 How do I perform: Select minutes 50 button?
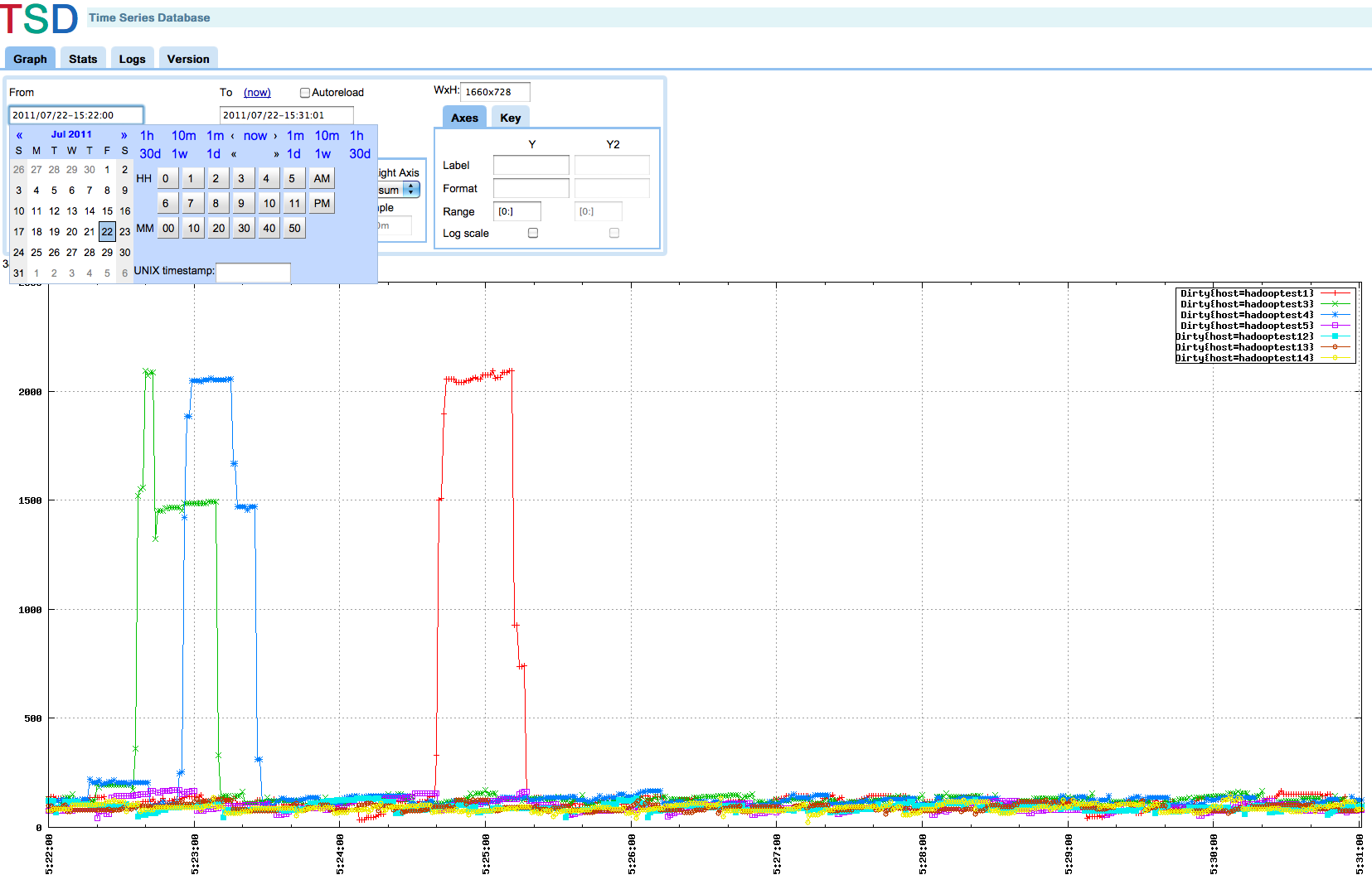point(294,228)
